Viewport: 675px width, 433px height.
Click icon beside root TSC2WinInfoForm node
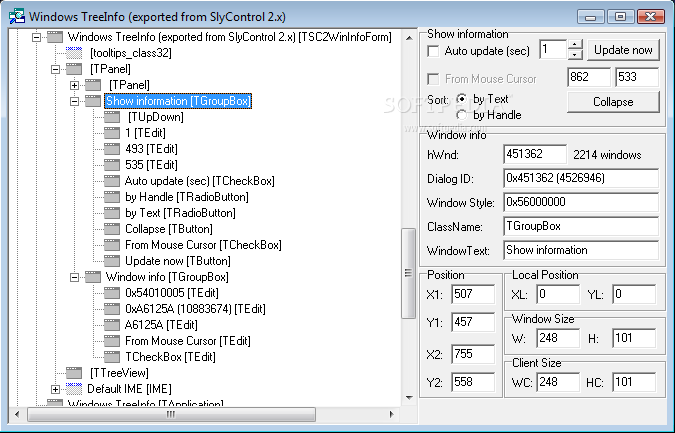point(55,37)
